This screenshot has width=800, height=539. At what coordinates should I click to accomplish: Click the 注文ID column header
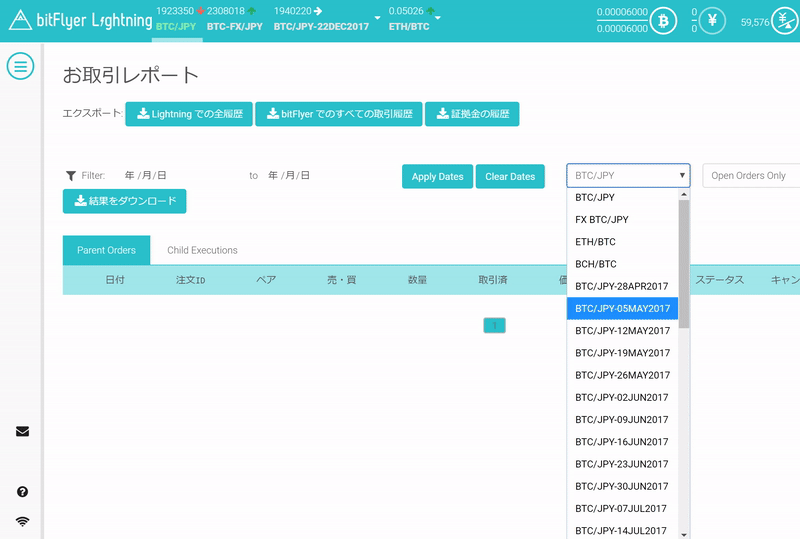click(x=190, y=280)
